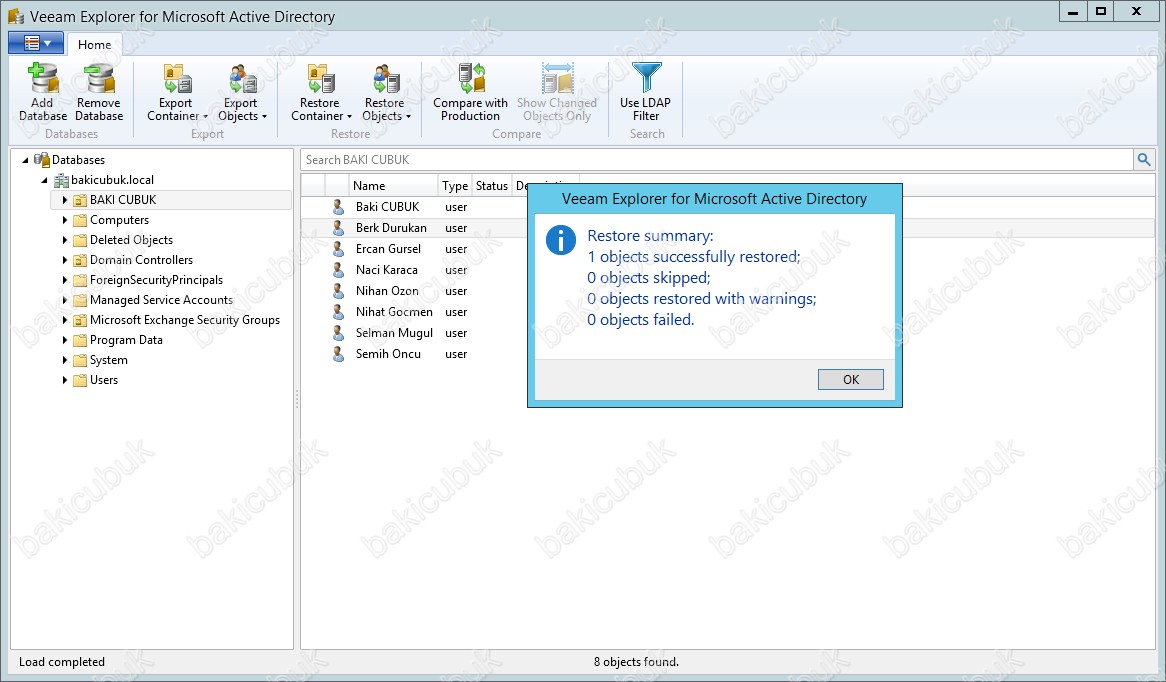Screen dimensions: 1166x682
Task: Sort by the Status column header
Action: point(492,186)
